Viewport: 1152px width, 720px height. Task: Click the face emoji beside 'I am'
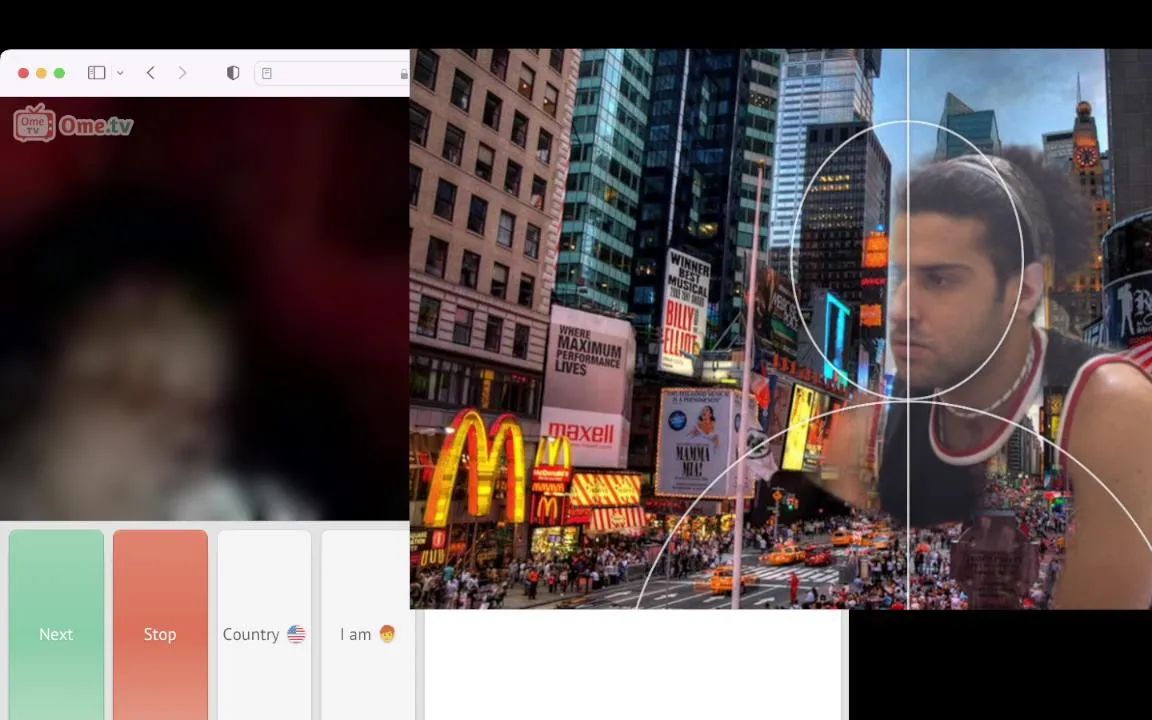[x=387, y=633]
